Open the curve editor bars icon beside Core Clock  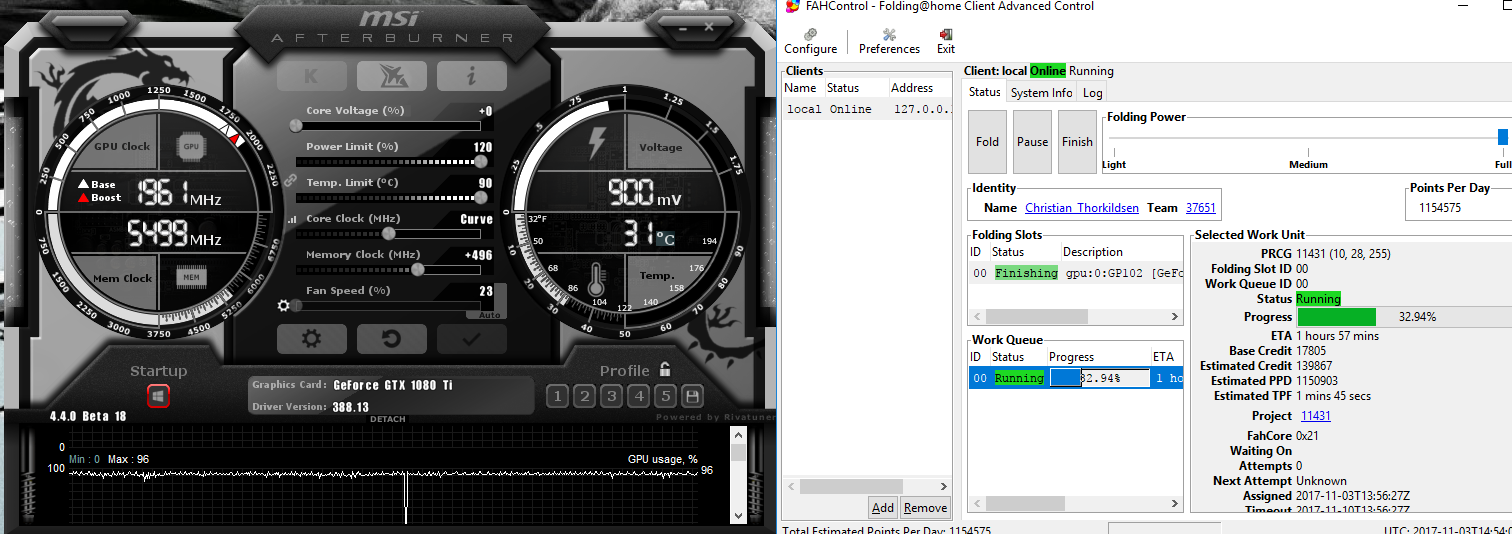tap(291, 219)
